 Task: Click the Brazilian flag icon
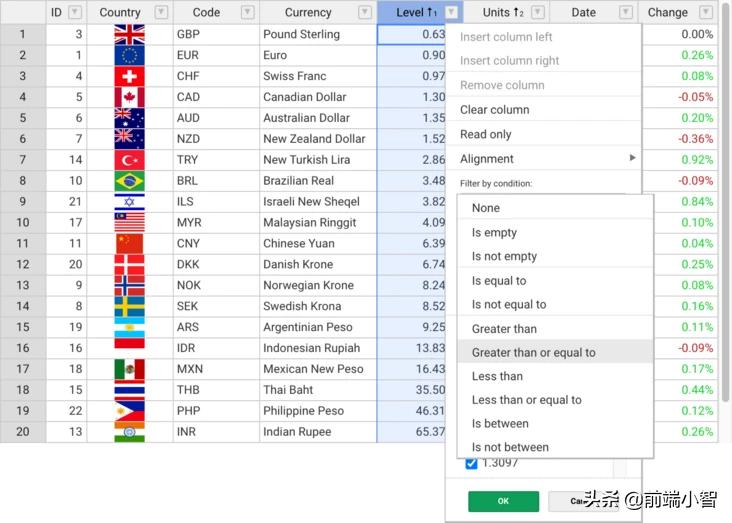pyautogui.click(x=129, y=181)
